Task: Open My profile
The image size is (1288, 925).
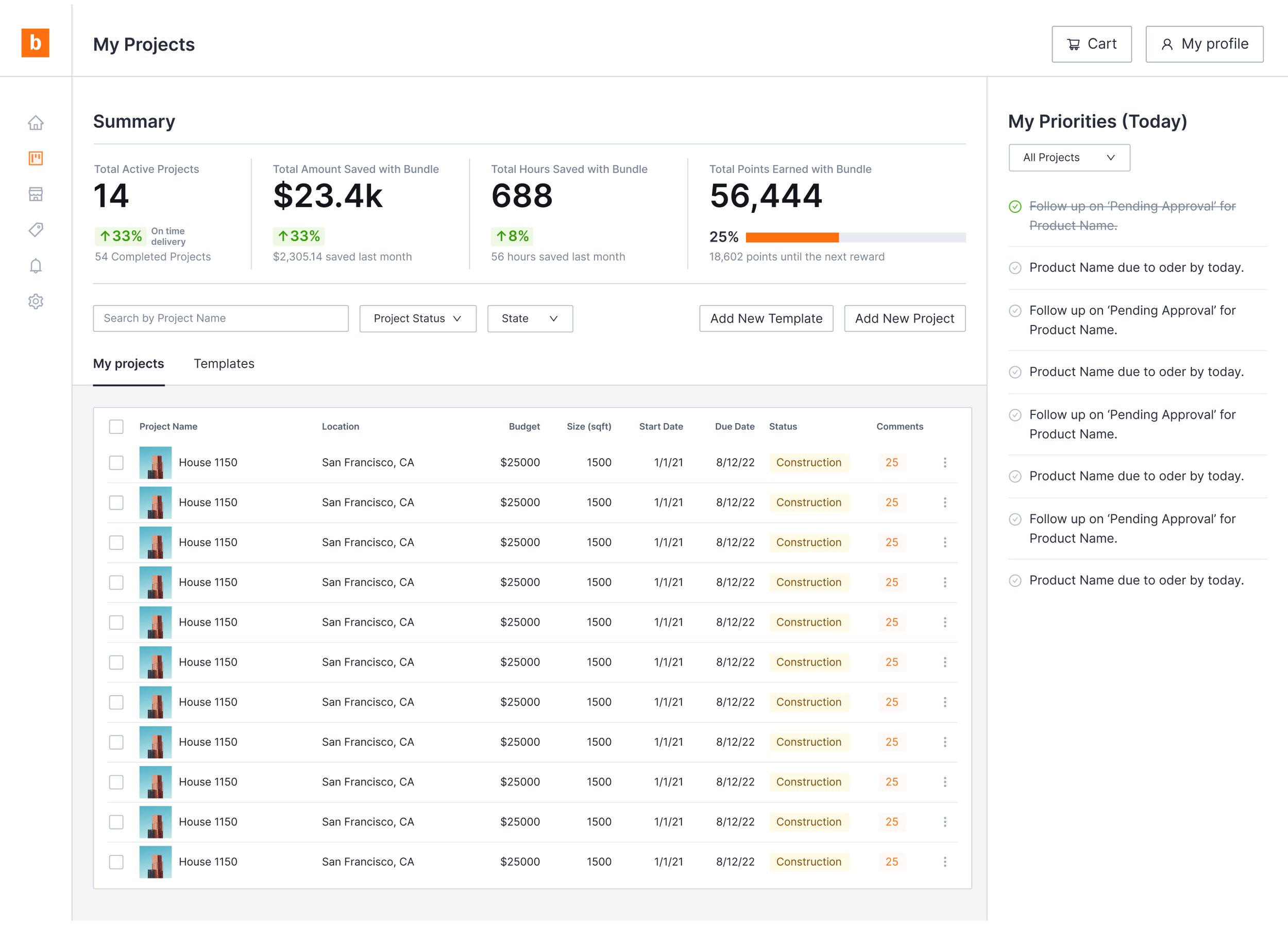Action: (1204, 44)
